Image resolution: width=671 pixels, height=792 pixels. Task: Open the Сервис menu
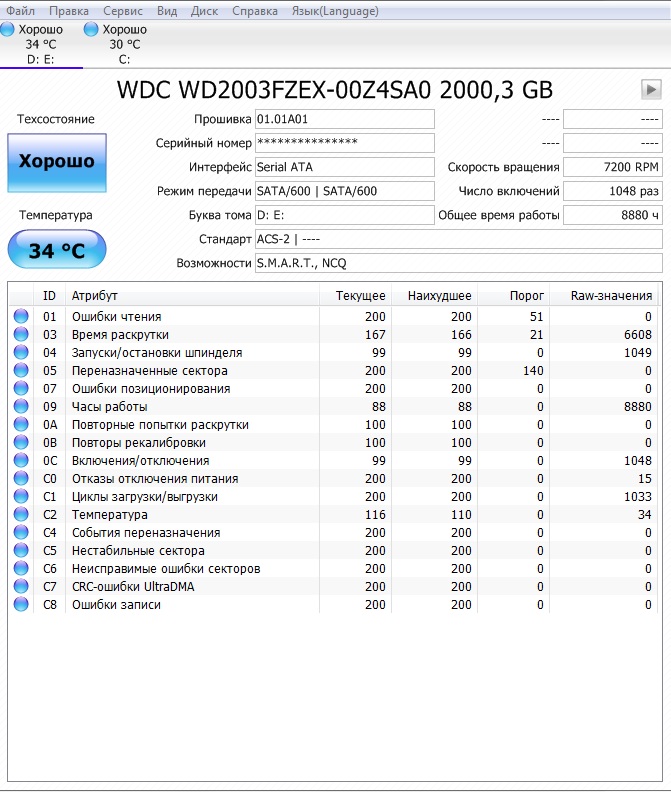click(123, 11)
